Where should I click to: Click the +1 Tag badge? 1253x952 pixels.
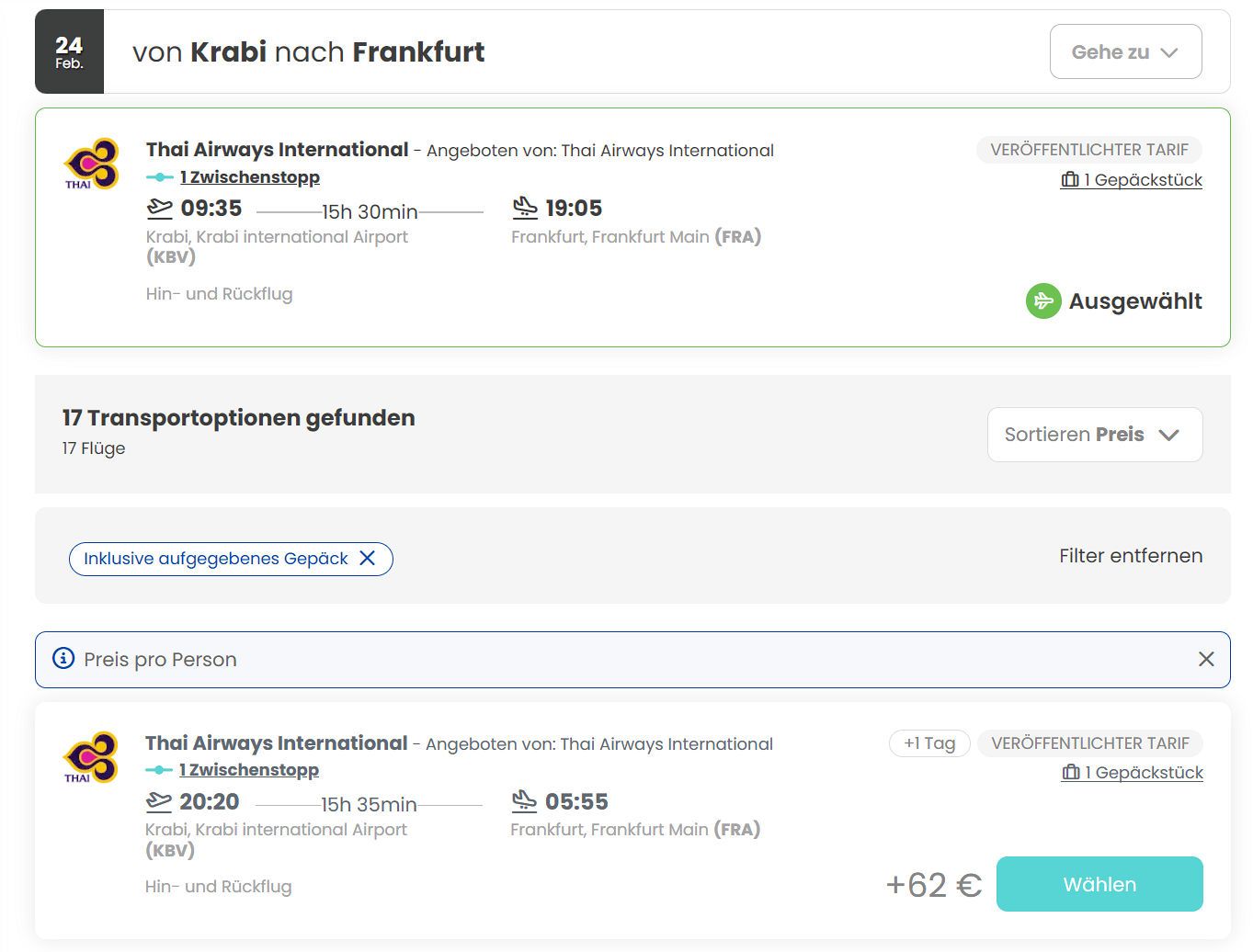point(929,742)
